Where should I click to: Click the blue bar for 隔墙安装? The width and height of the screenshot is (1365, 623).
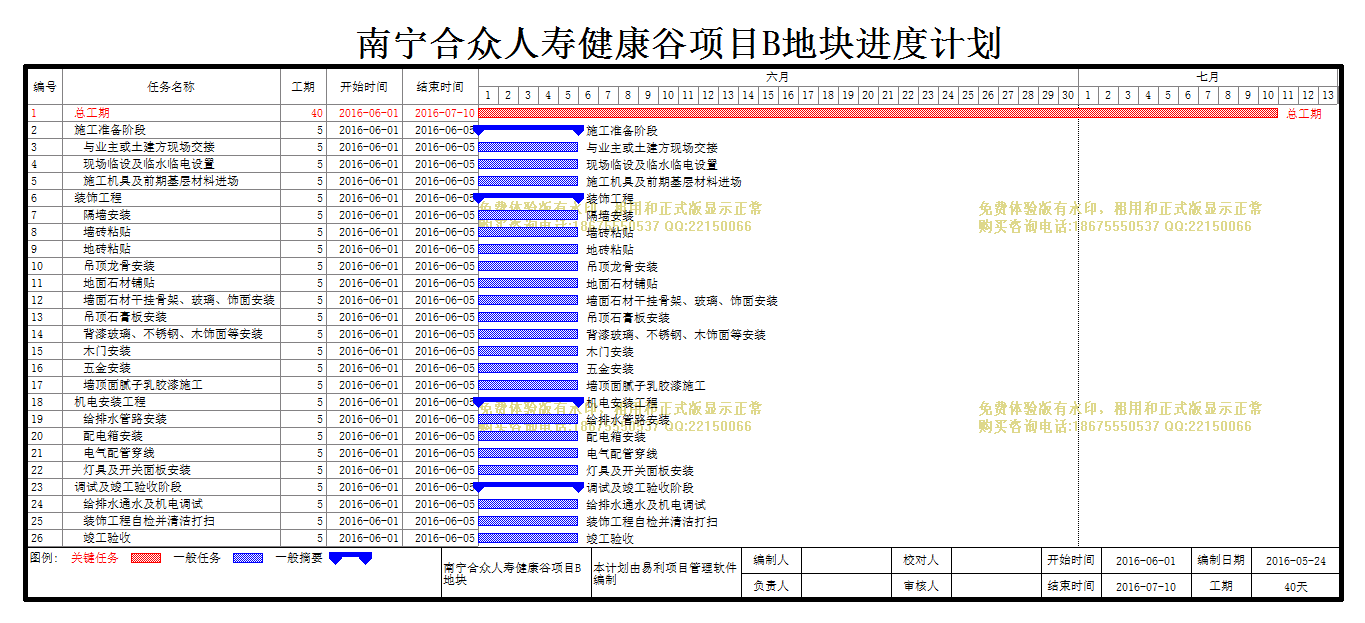(x=528, y=215)
